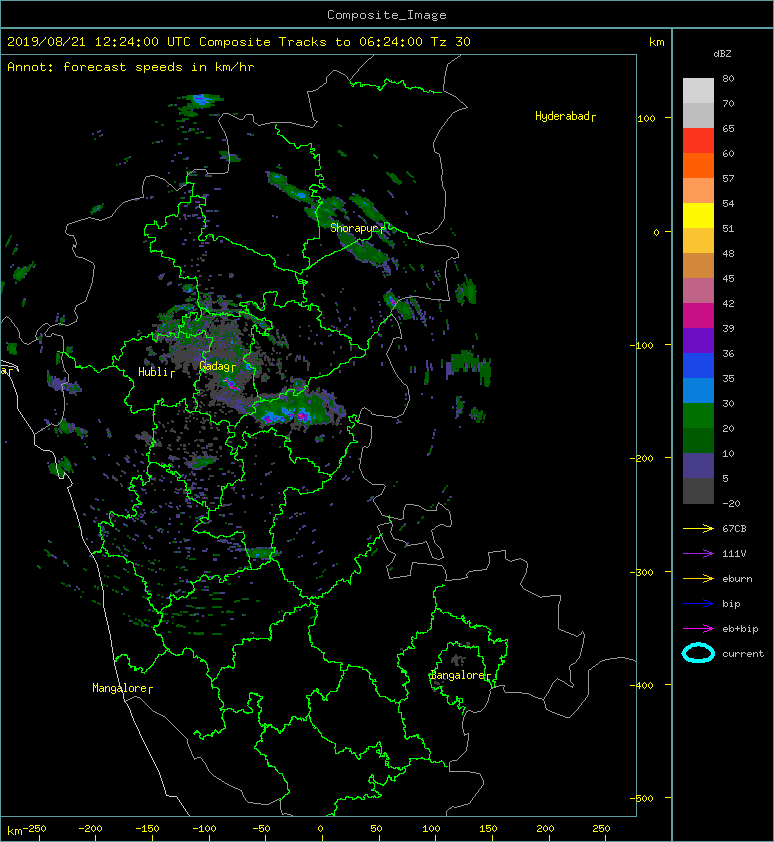Pick the mauve 45-42 dBZ swatch
This screenshot has width=774, height=842.
698,291
